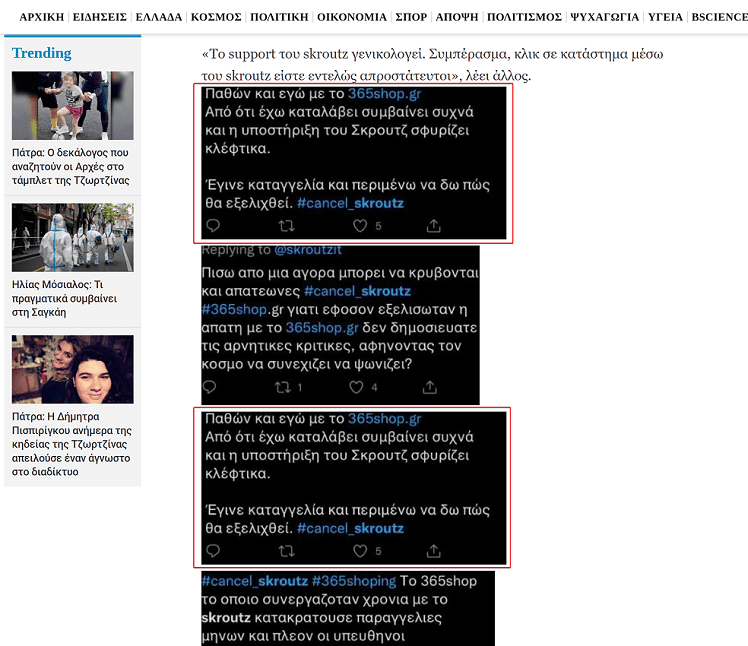Image resolution: width=748 pixels, height=646 pixels.
Task: Open the ΑΡΧΙΚΗ menu item
Action: point(42,17)
